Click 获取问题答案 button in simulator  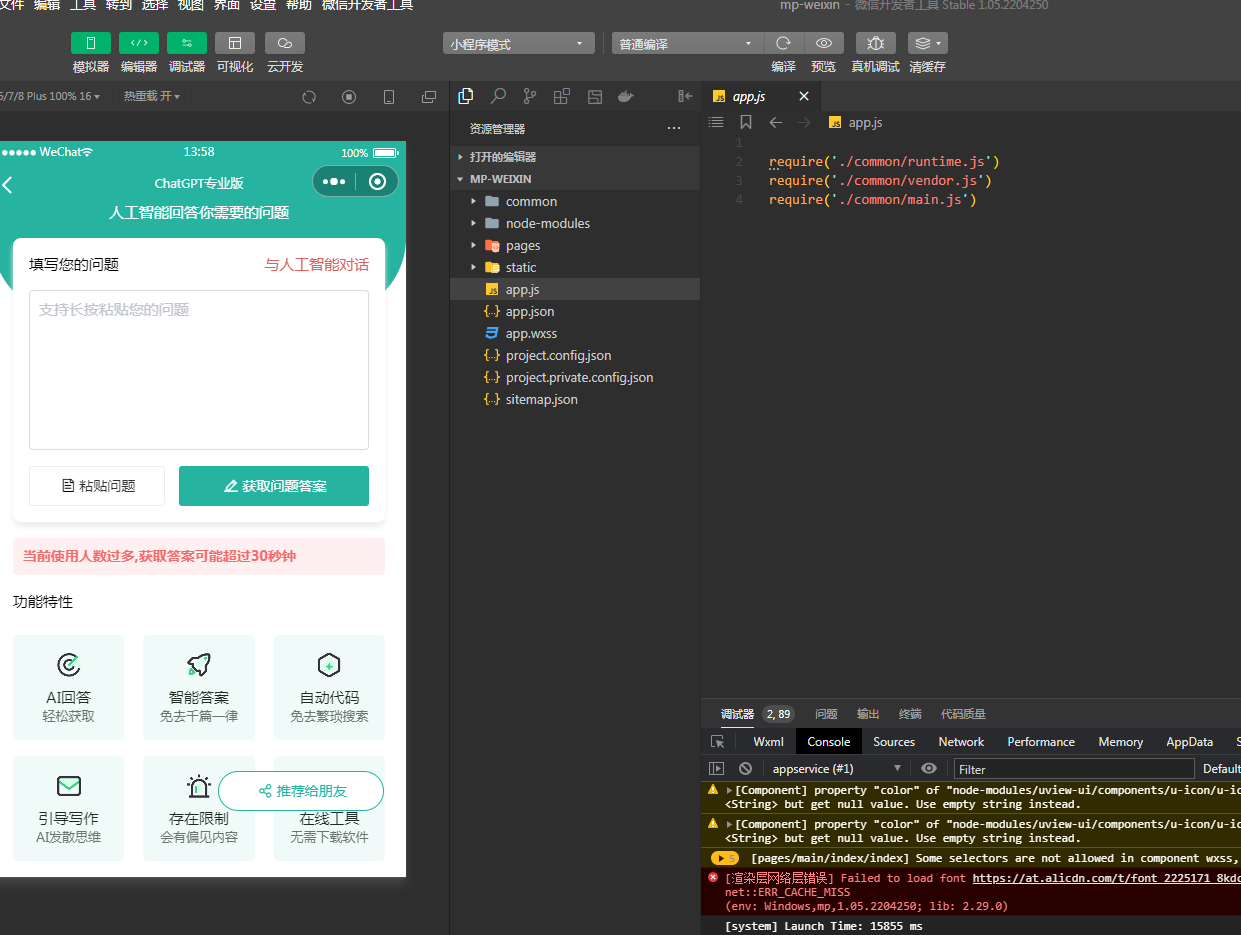point(274,486)
